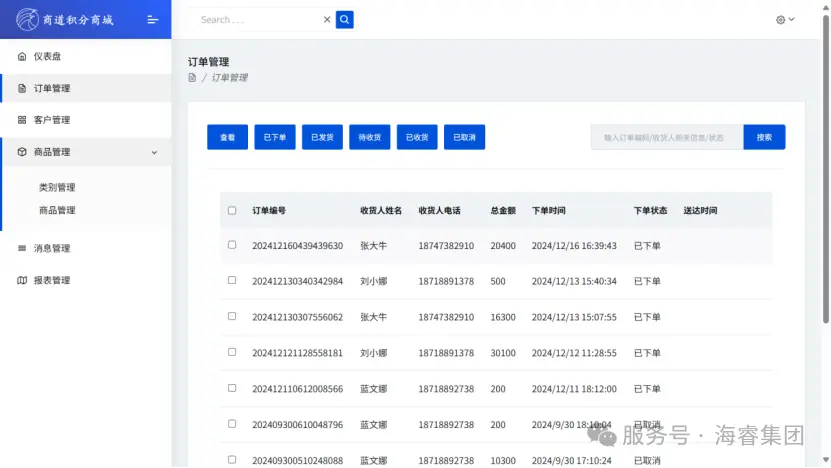
Task: Click the 消息管理 list icon
Action: (22, 248)
